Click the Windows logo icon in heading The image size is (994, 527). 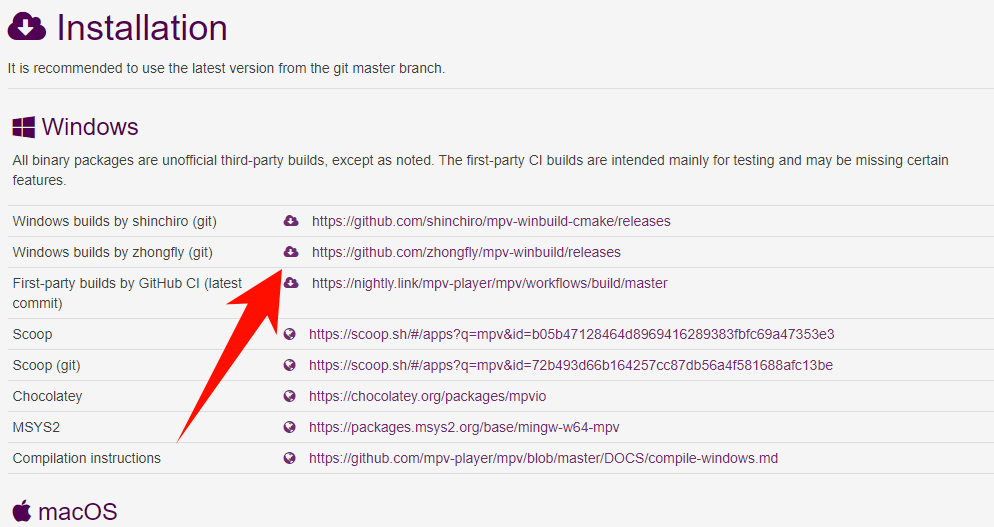tap(23, 128)
